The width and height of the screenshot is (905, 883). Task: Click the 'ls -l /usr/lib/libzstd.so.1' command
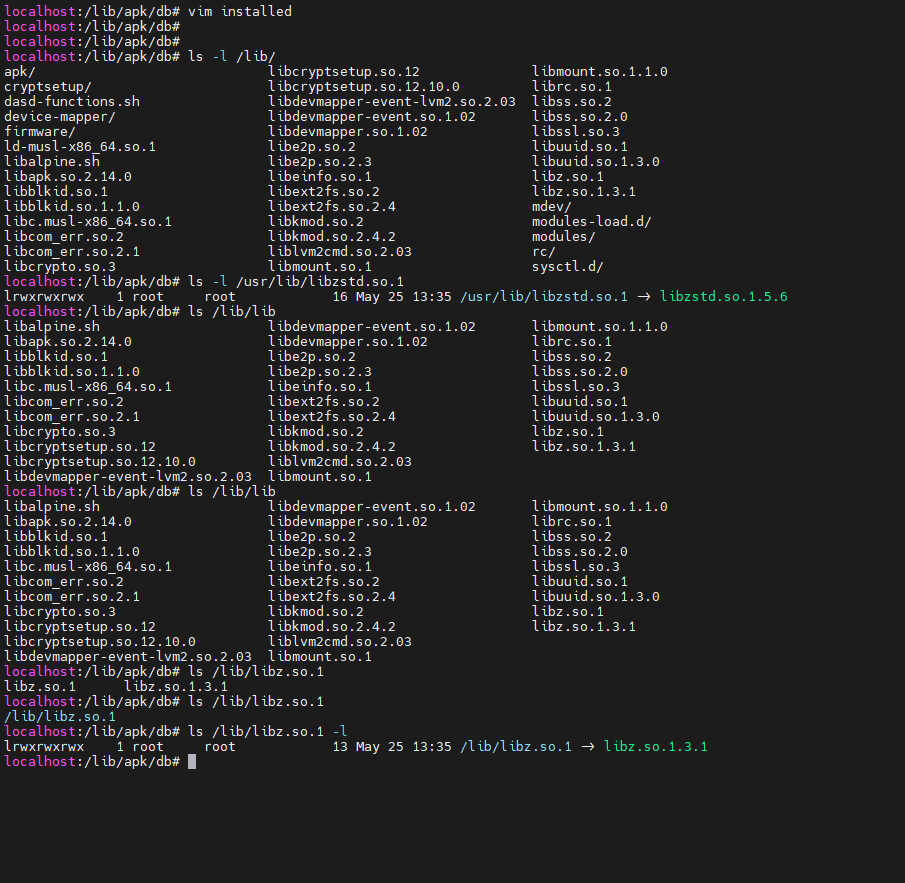coord(296,282)
